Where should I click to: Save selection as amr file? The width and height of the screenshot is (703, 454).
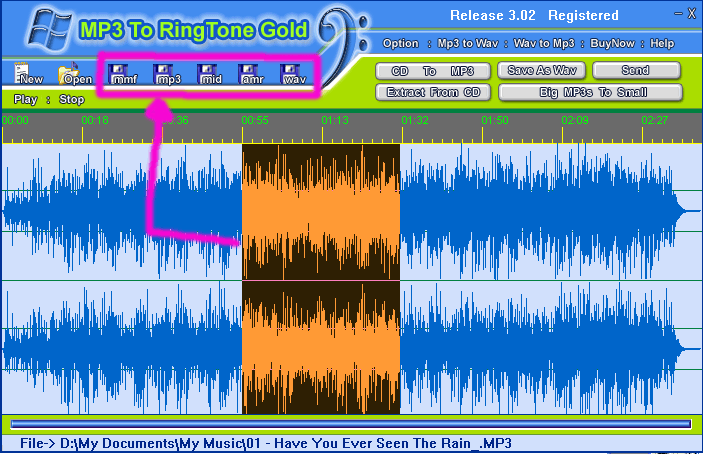pyautogui.click(x=251, y=74)
